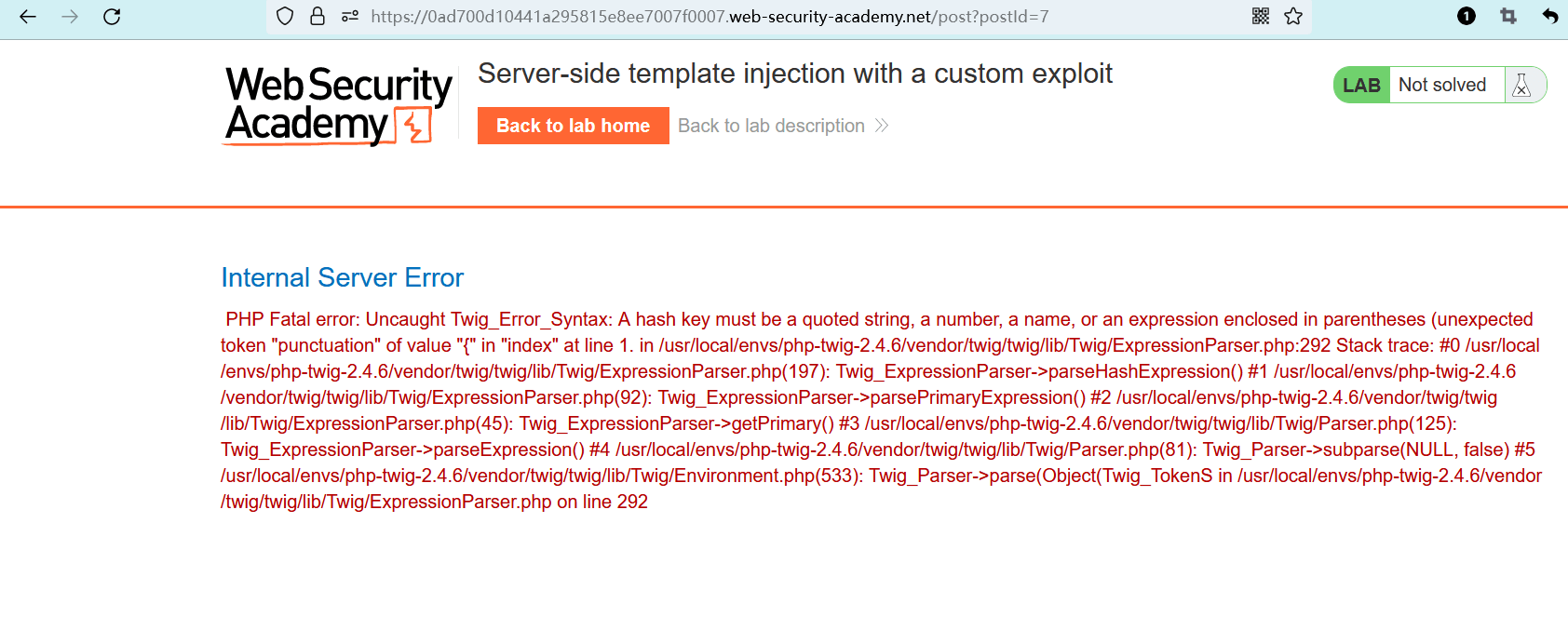
Task: Click the Not solved status label
Action: coord(1442,85)
